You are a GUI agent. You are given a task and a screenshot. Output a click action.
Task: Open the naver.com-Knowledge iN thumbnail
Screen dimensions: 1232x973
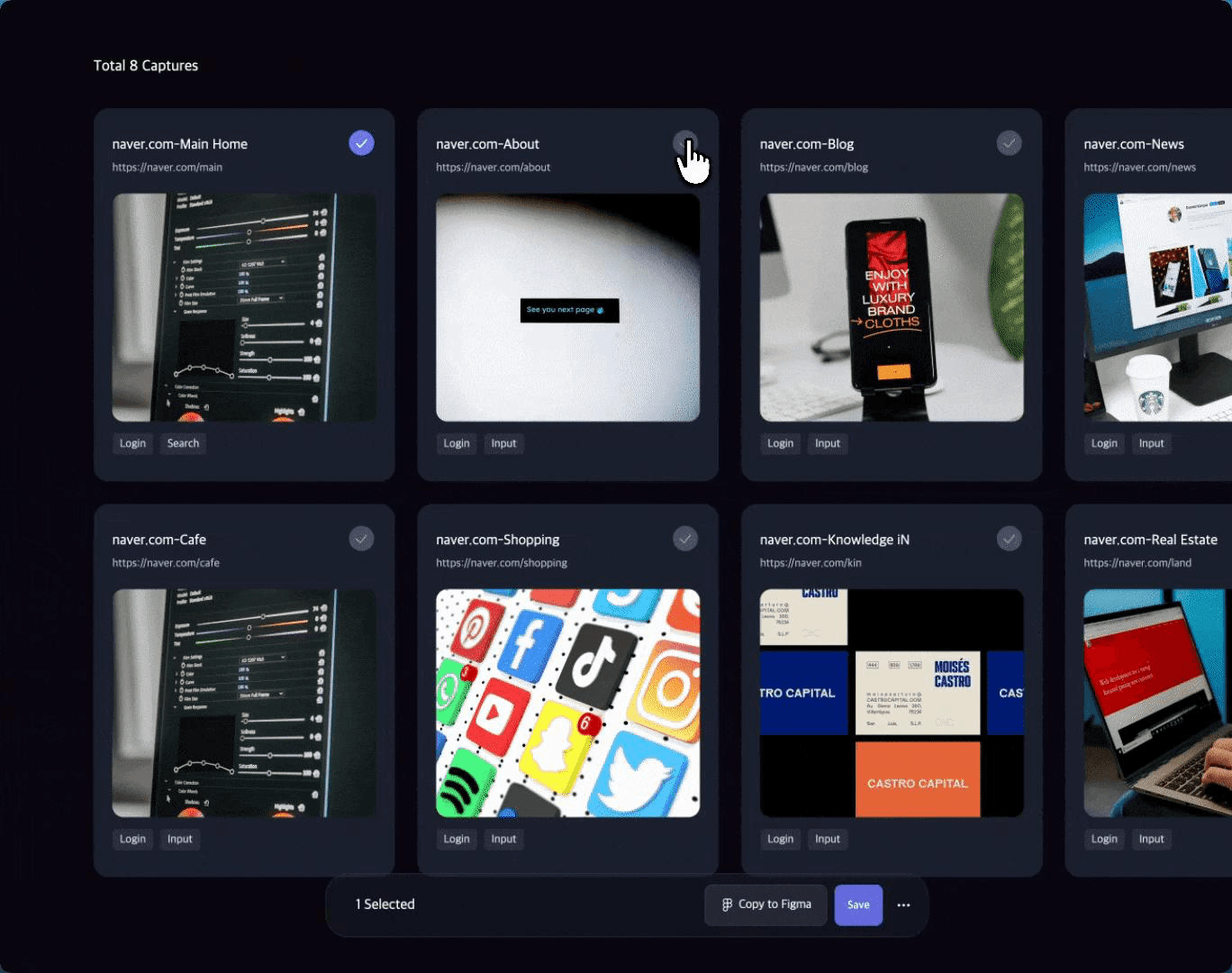click(x=892, y=703)
